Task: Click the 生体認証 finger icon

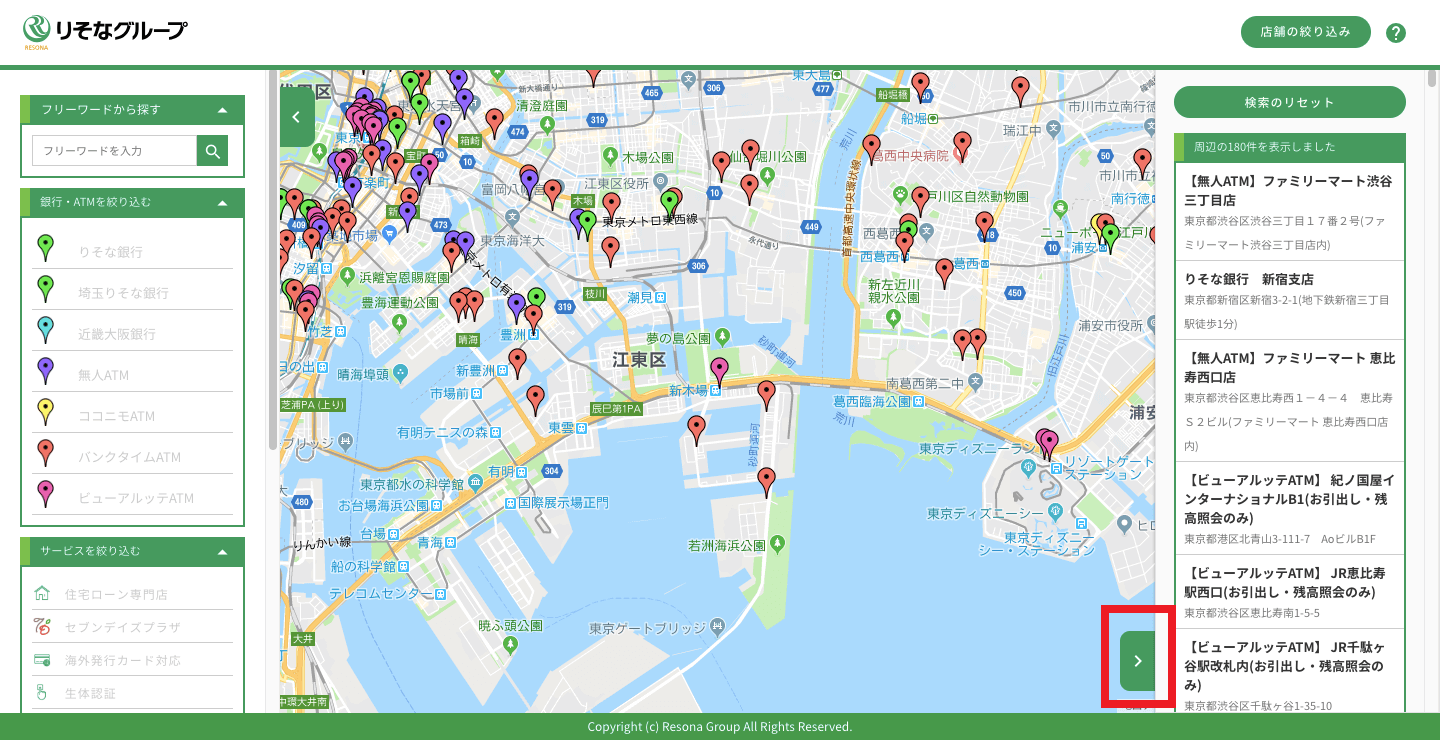Action: (42, 692)
